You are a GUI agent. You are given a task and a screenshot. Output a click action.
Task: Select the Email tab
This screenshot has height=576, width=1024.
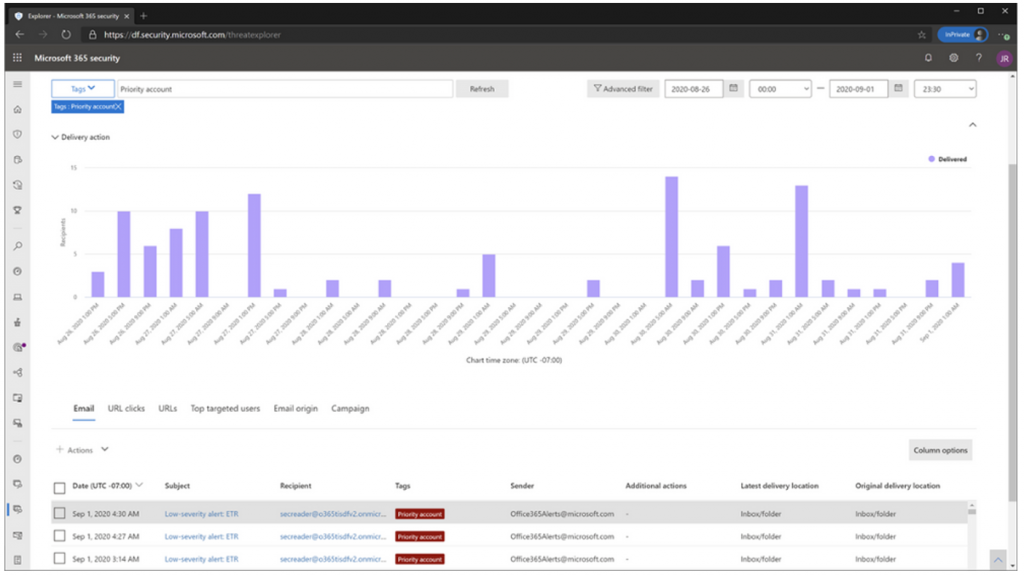coord(84,409)
